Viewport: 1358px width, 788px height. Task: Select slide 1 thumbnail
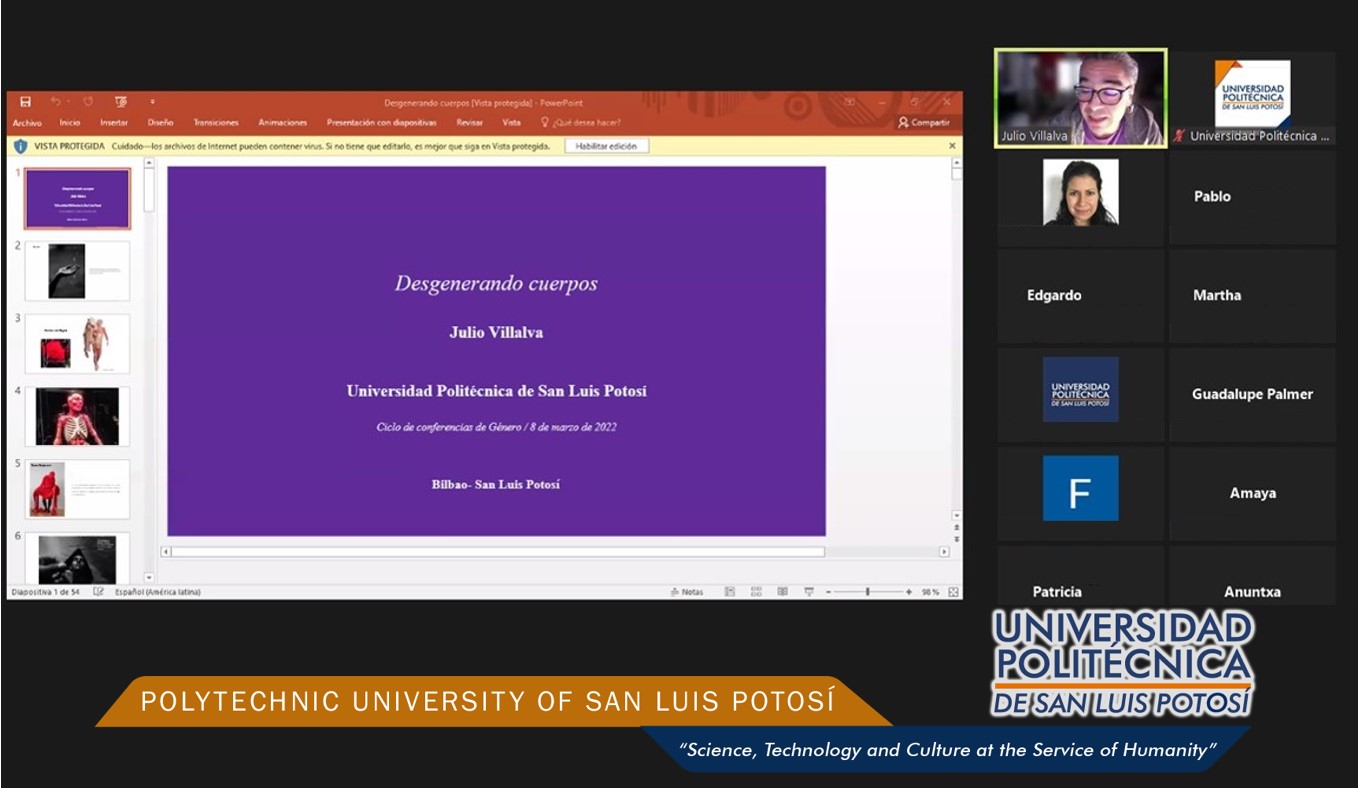point(77,199)
